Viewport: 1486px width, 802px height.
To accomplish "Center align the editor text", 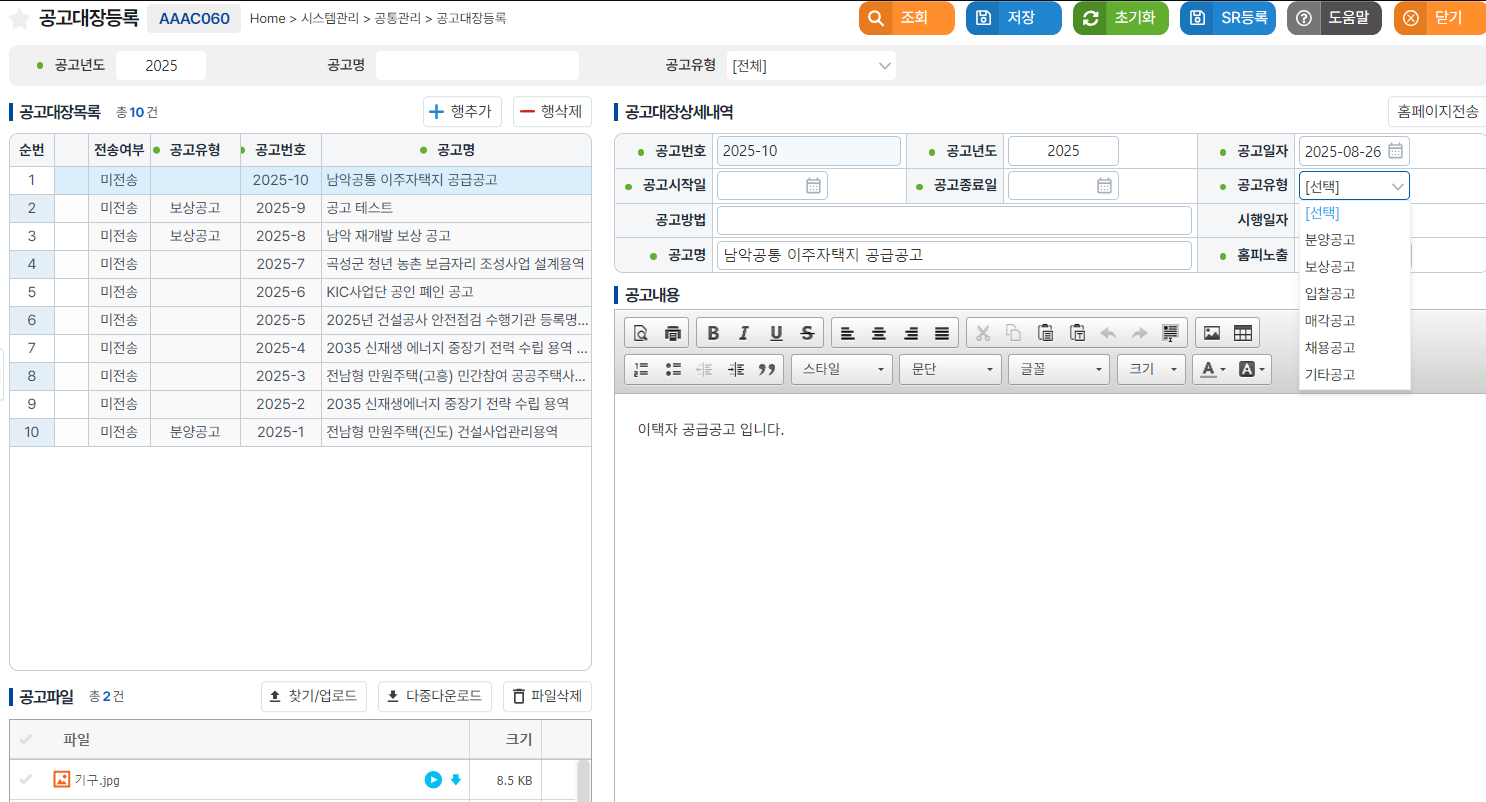I will click(879, 333).
